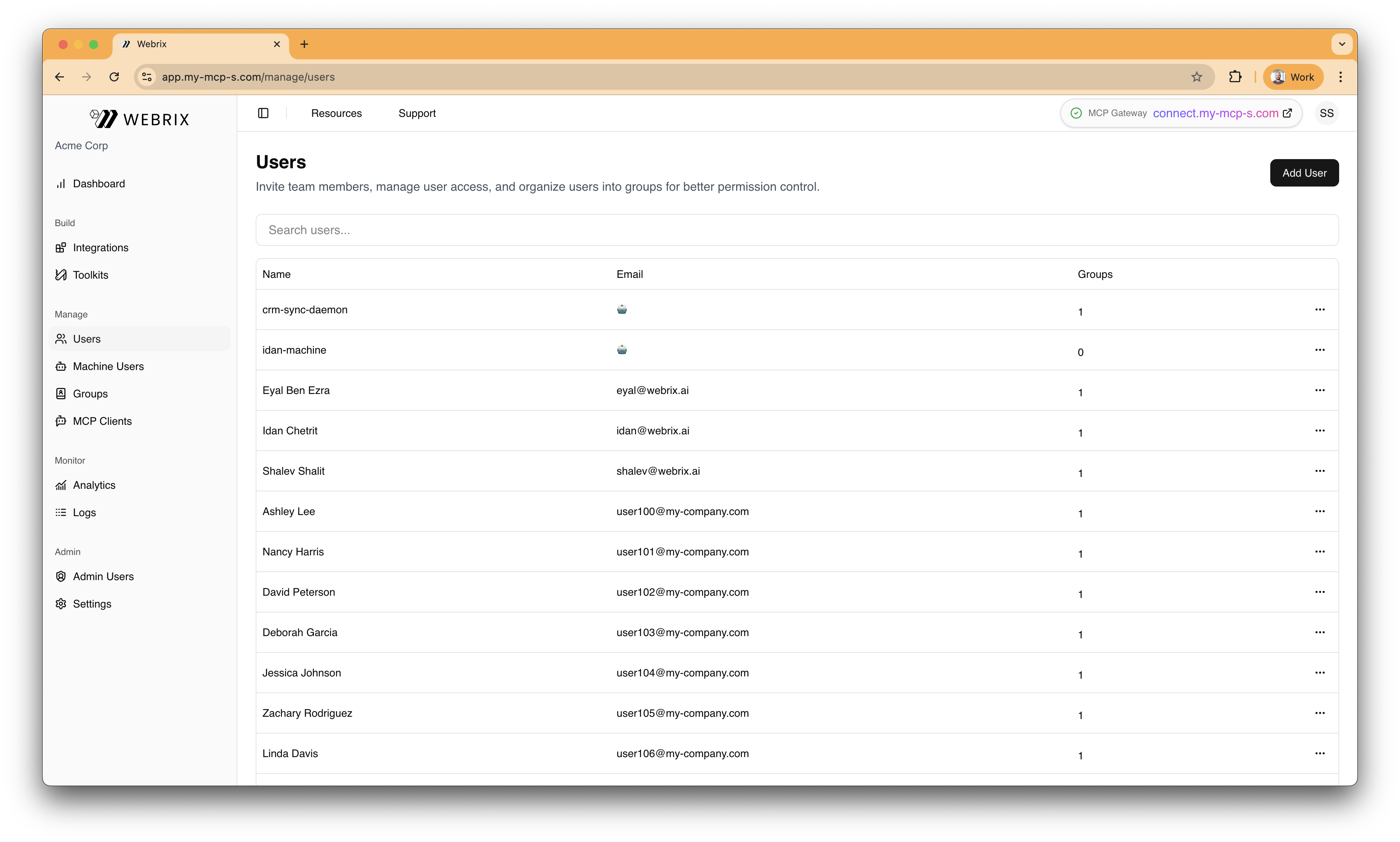Toggle the sidebar collapse icon
This screenshot has height=842, width=1400.
(x=263, y=113)
